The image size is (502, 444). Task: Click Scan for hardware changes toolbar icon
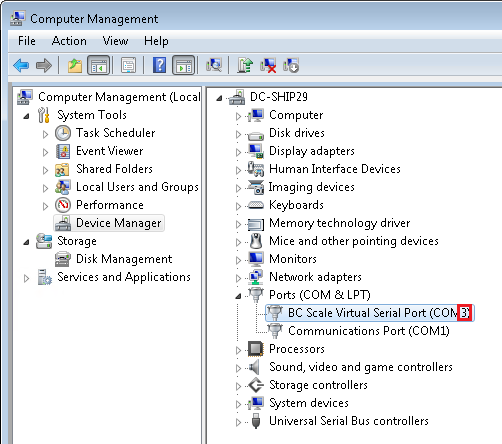[214, 65]
